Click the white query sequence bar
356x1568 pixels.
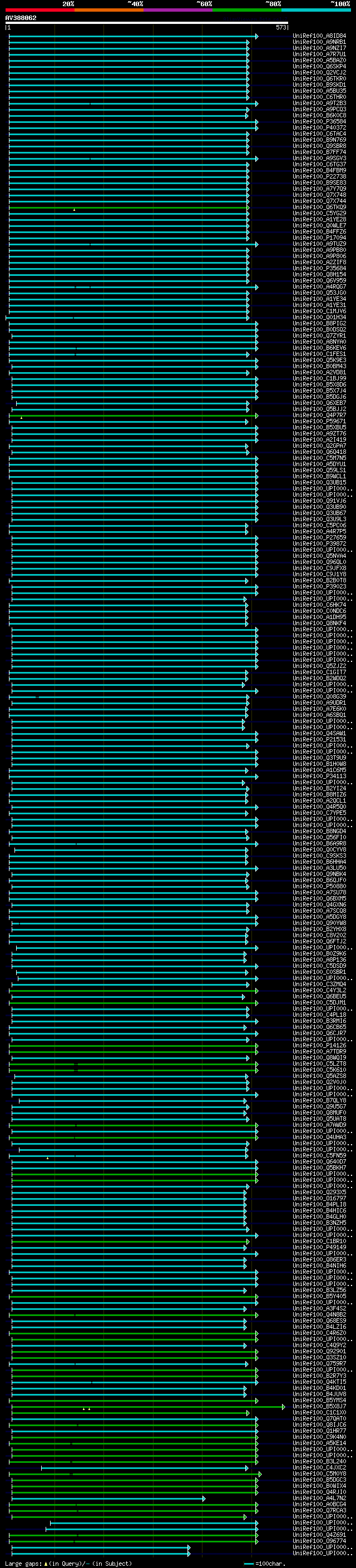(147, 23)
